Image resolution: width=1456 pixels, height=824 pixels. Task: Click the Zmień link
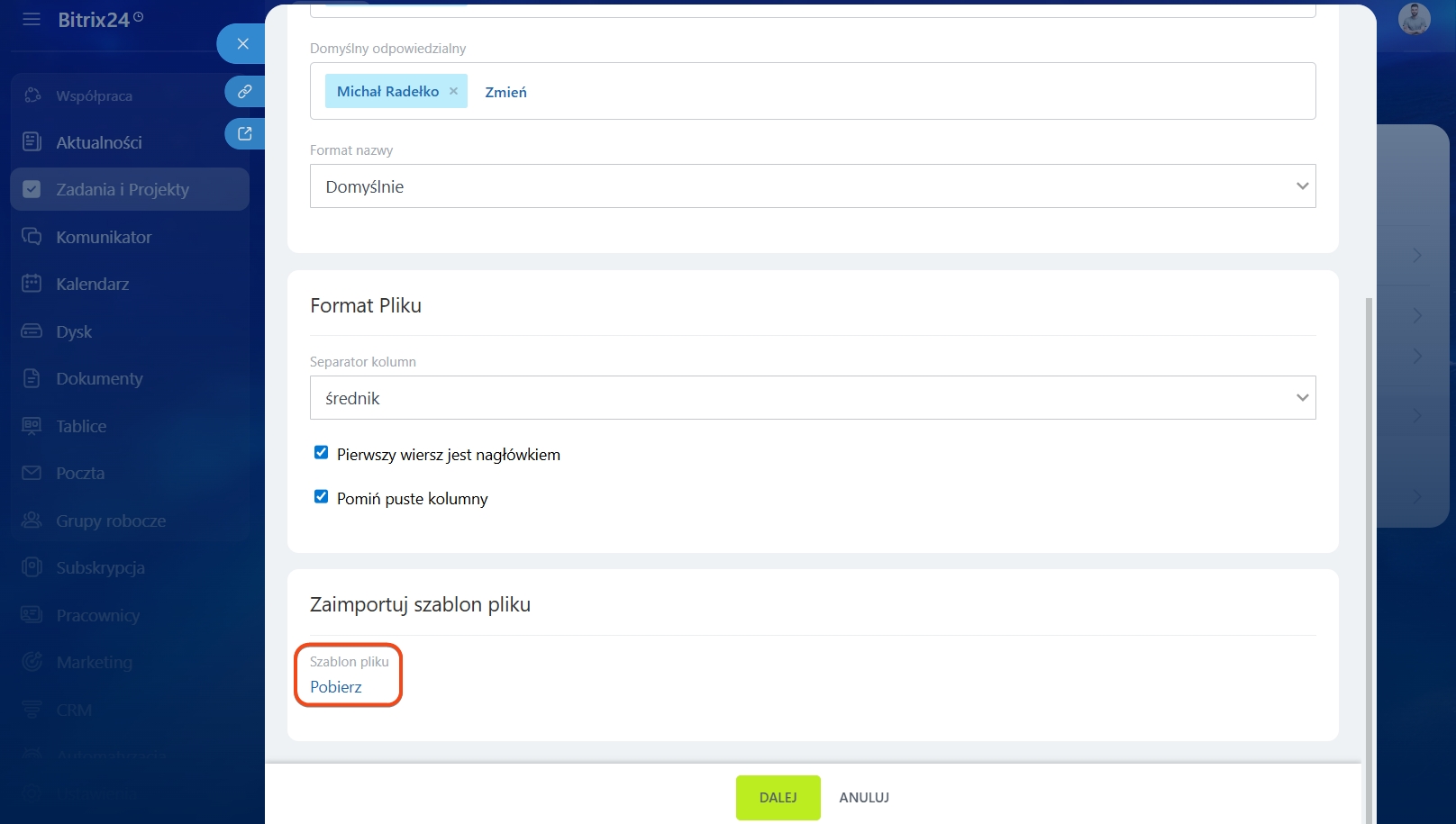pyautogui.click(x=506, y=92)
